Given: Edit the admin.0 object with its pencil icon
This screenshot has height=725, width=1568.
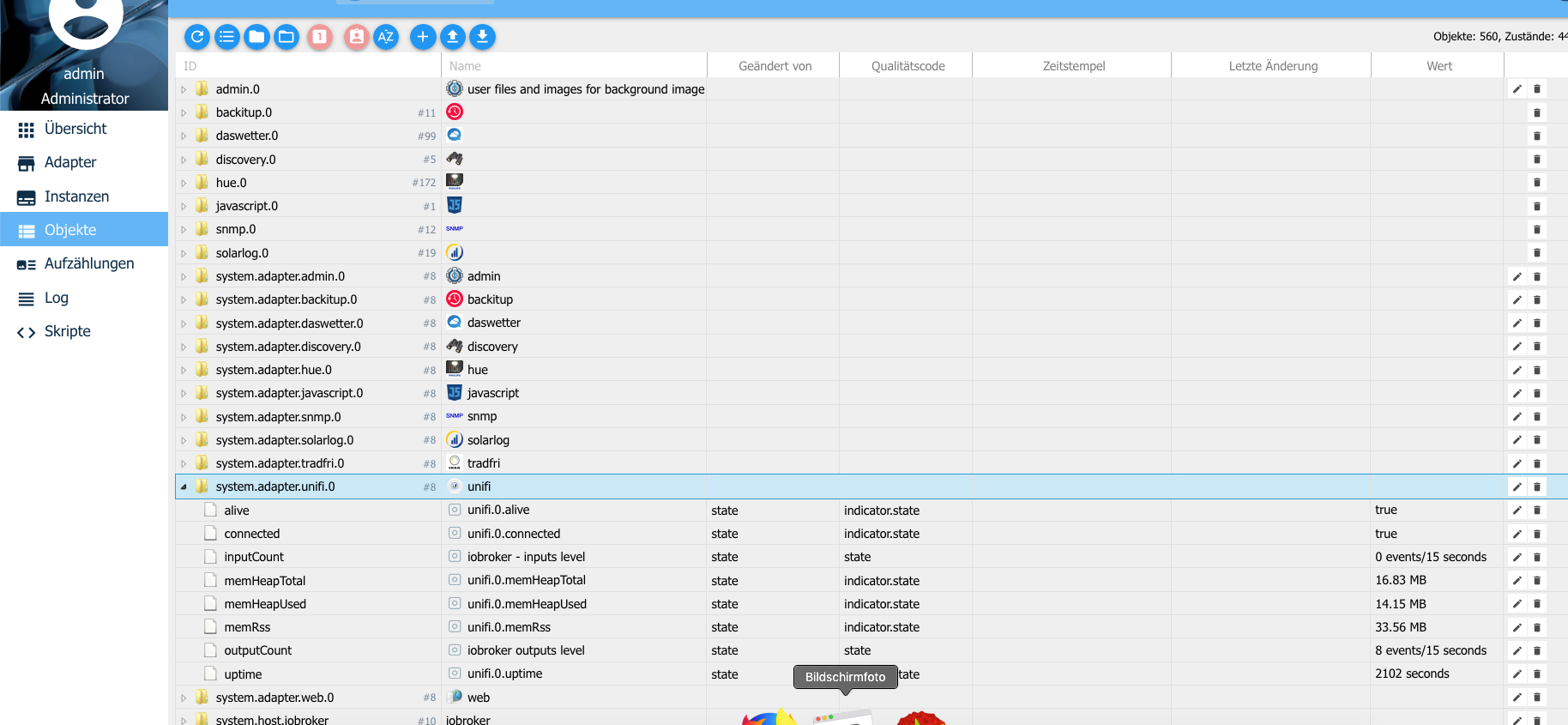Looking at the screenshot, I should point(1517,89).
